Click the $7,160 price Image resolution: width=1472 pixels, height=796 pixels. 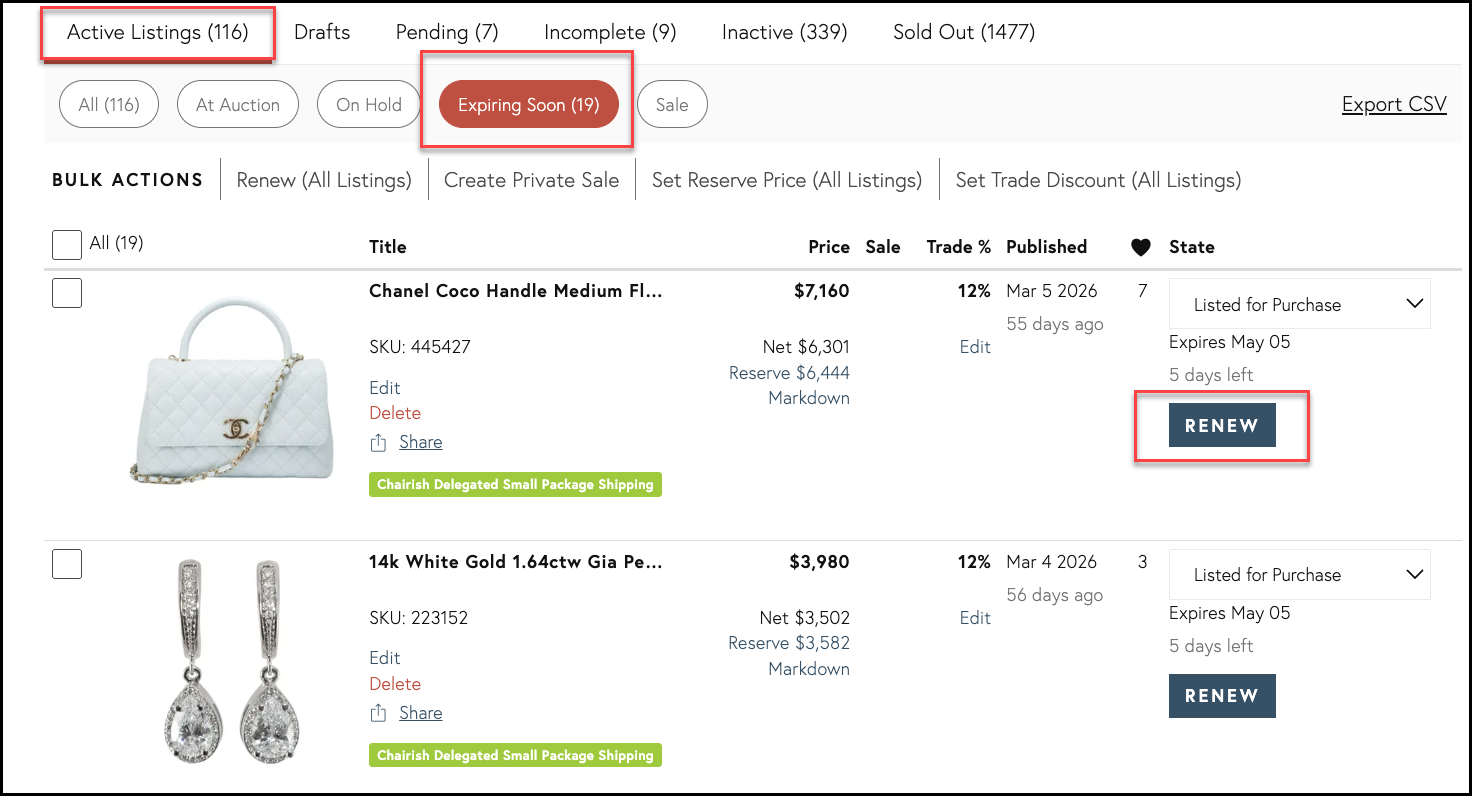click(822, 291)
